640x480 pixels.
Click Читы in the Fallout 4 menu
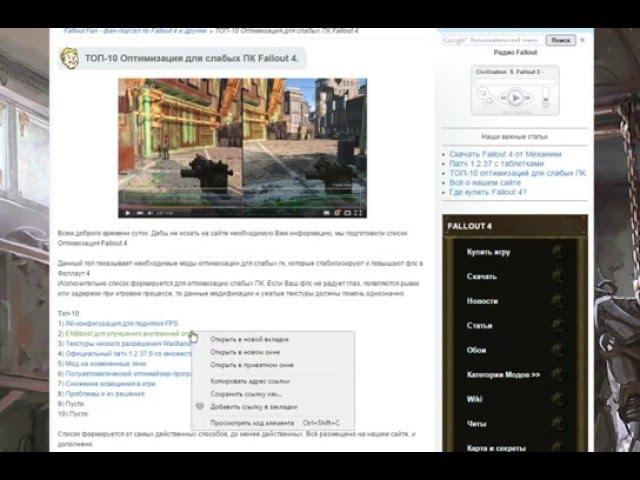click(476, 424)
